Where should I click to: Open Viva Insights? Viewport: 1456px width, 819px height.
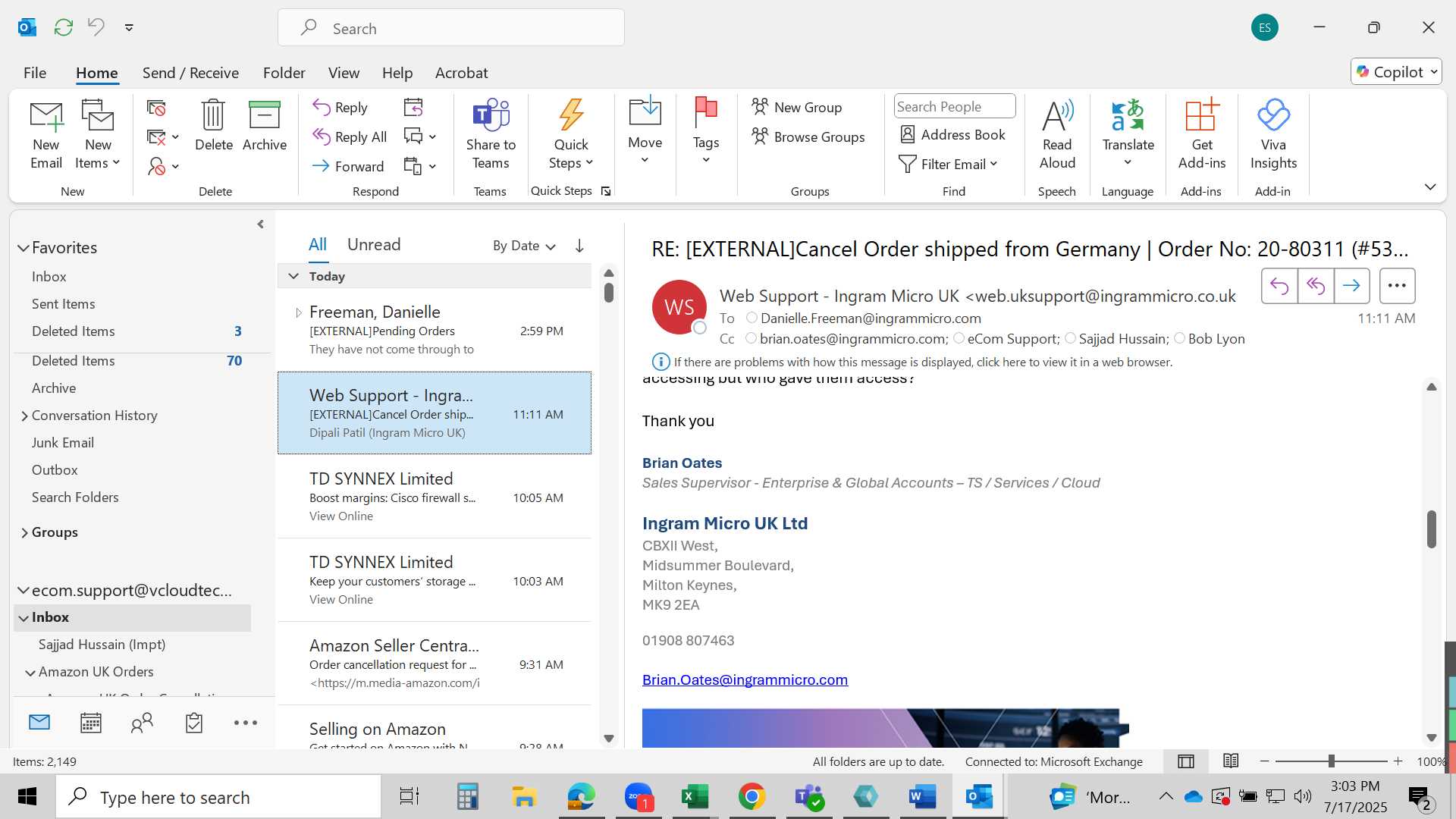pos(1273,134)
